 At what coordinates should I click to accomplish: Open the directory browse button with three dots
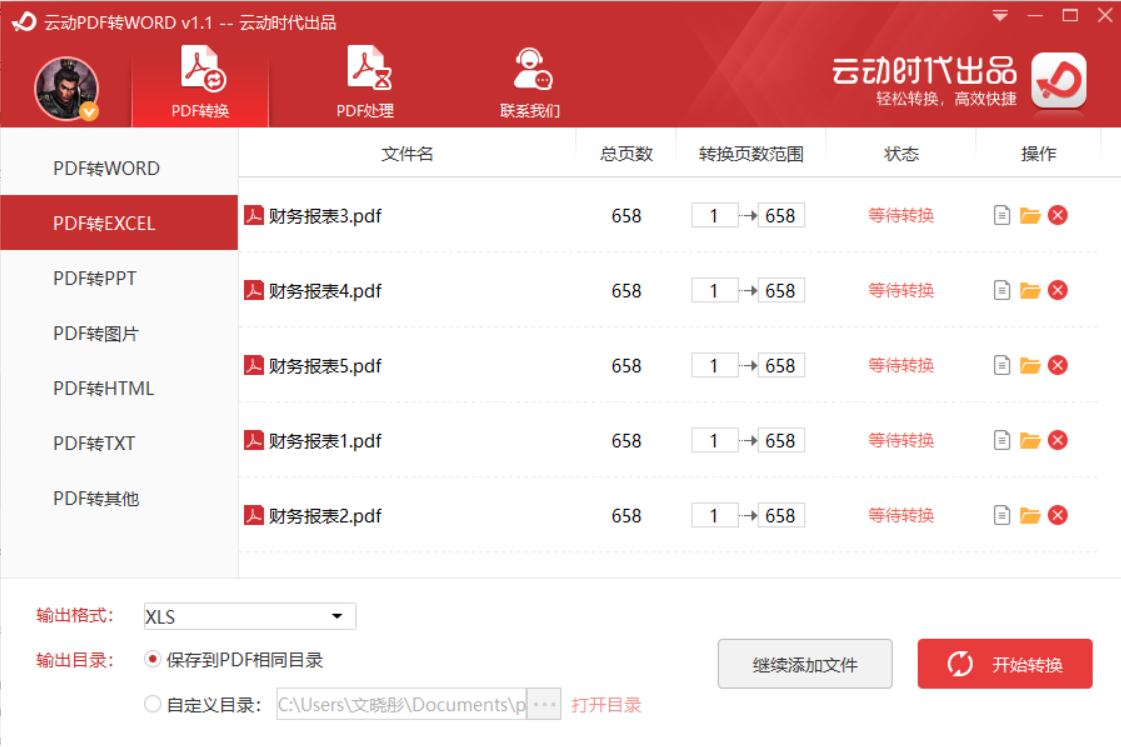[x=544, y=704]
